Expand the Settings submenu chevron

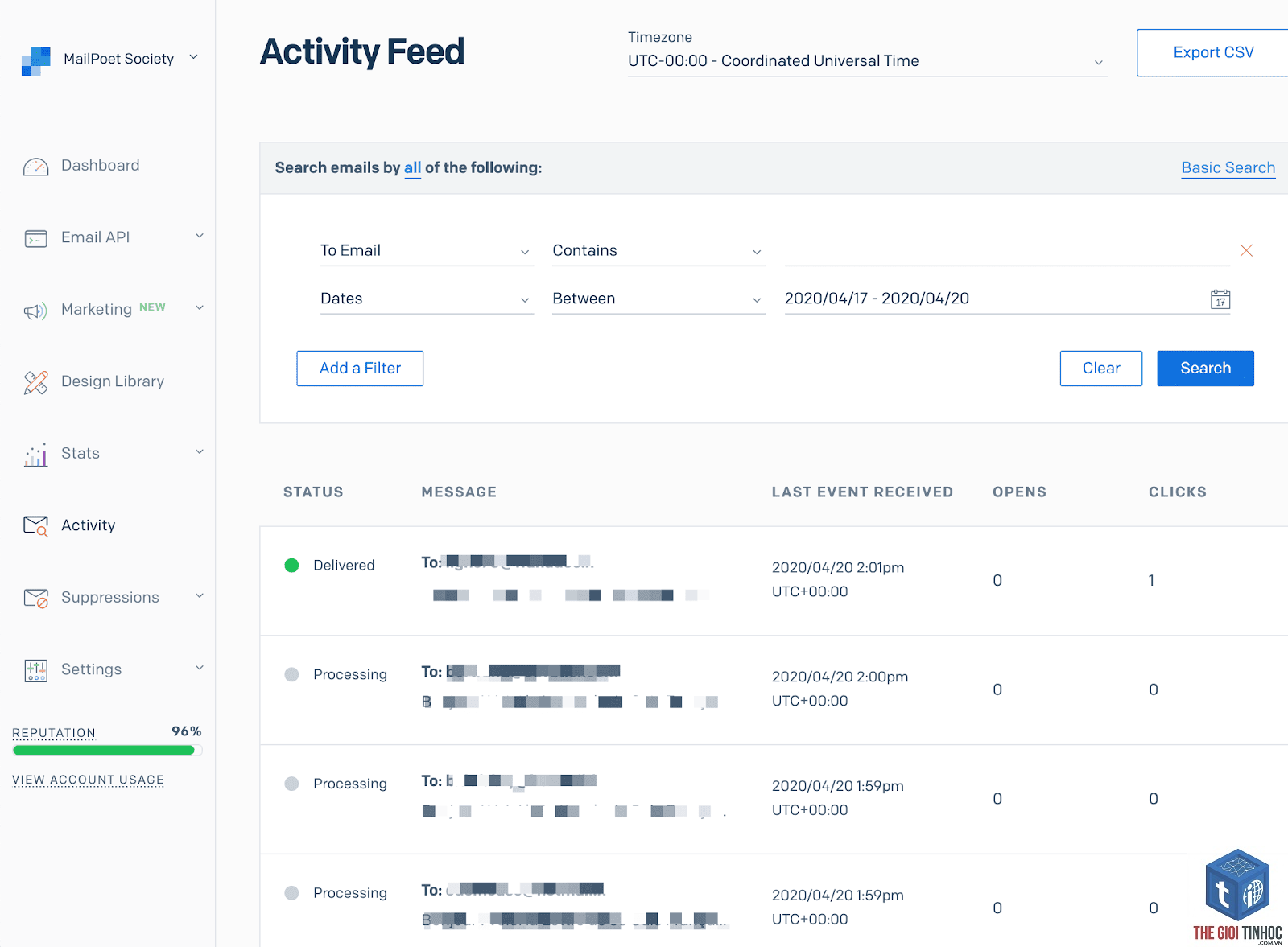click(200, 667)
